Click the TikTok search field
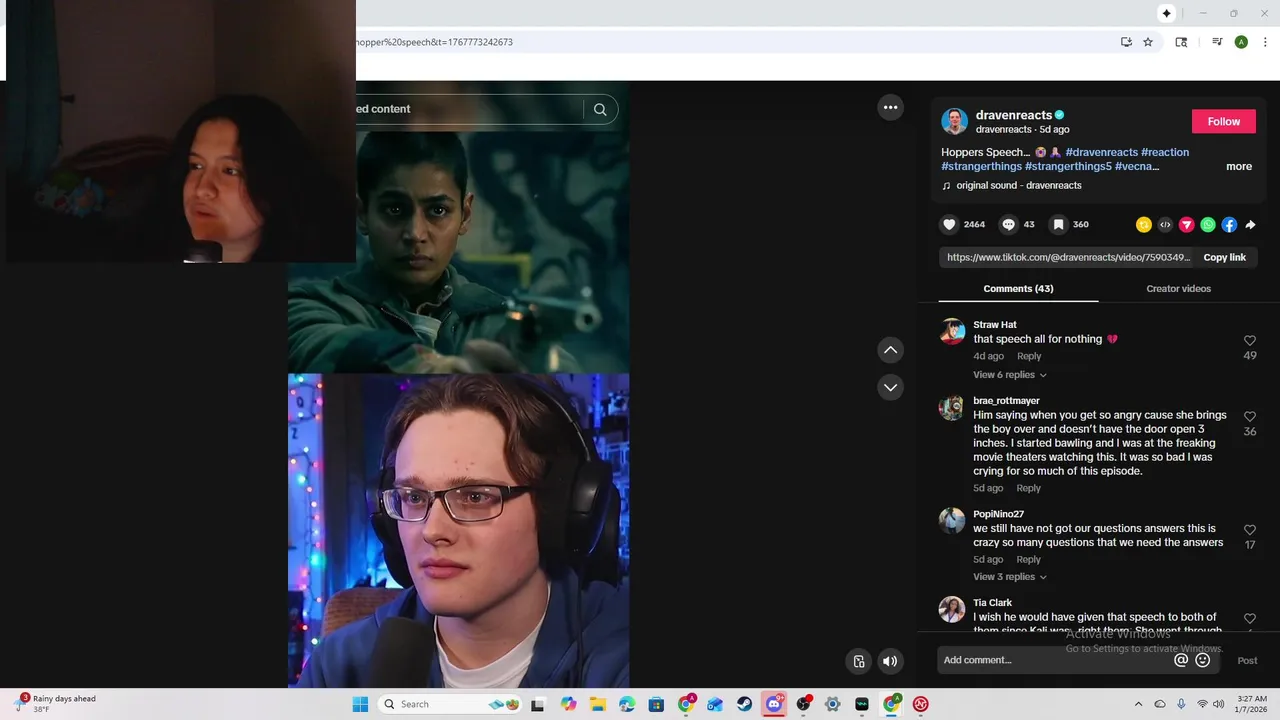The width and height of the screenshot is (1280, 720). click(470, 109)
